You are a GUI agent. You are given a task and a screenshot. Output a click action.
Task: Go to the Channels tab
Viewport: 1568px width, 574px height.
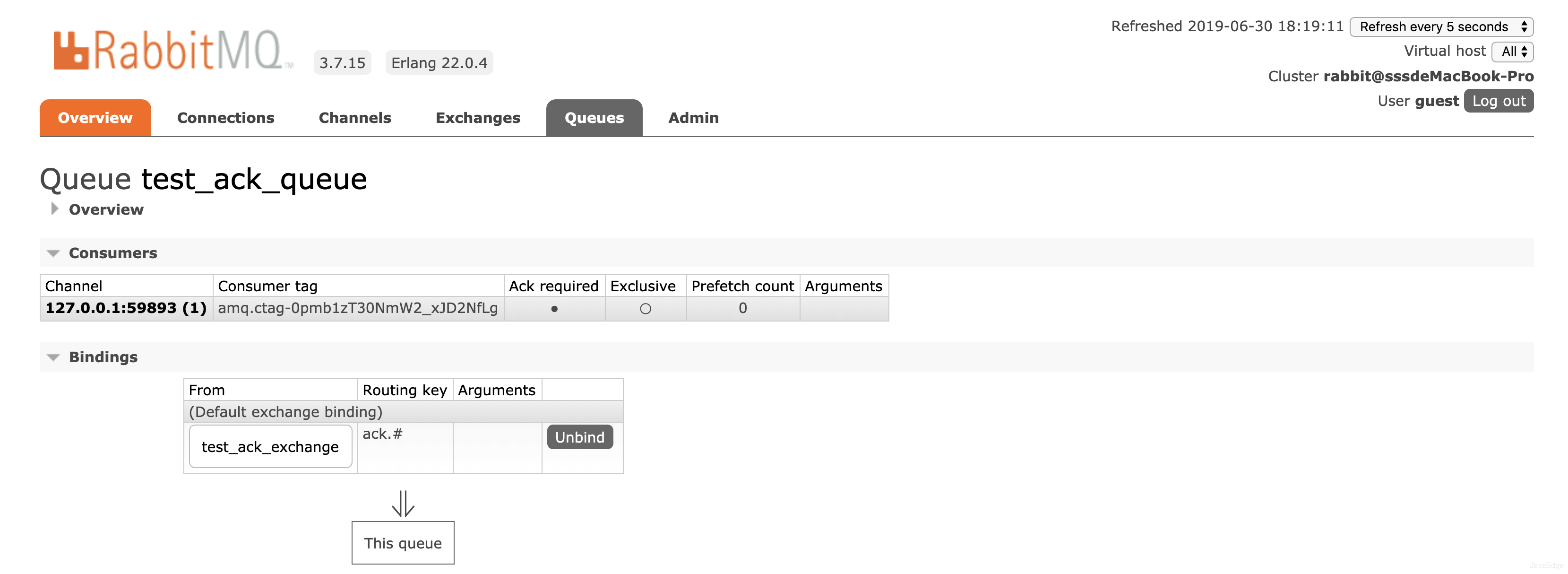(x=355, y=118)
